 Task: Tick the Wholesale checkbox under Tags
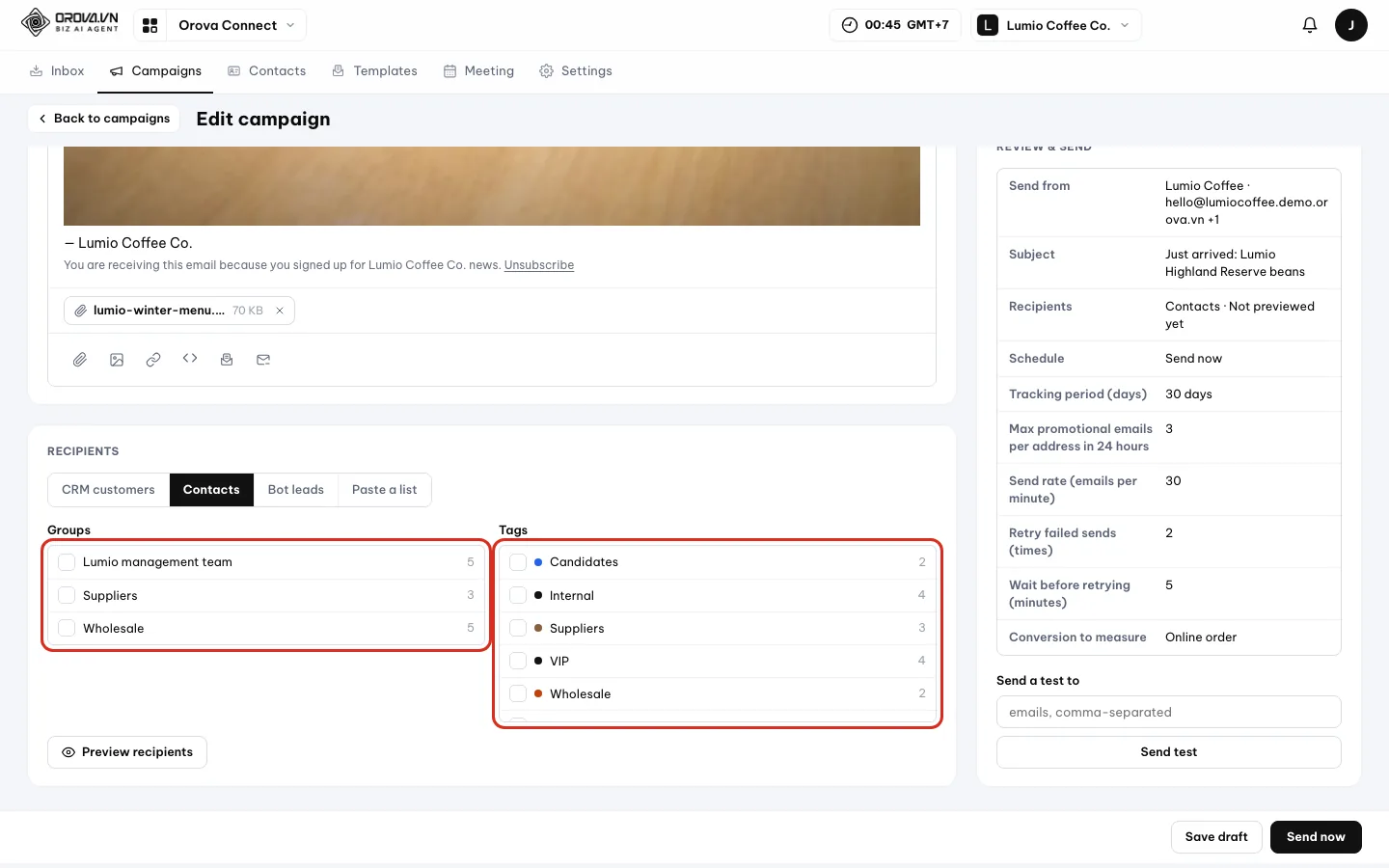point(518,693)
